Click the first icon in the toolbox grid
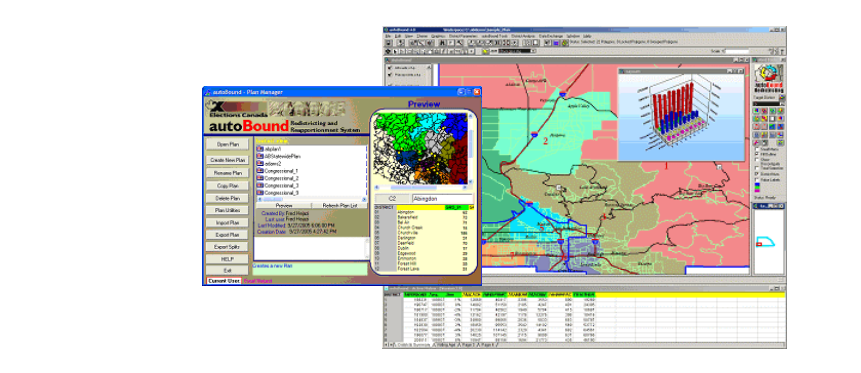 tap(756, 110)
